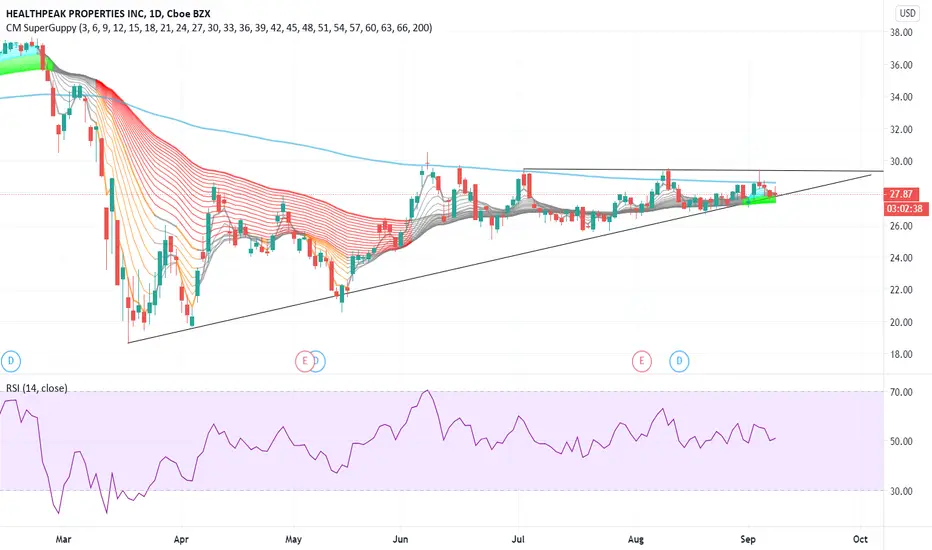Click the 18.00 price axis label

tap(900, 354)
